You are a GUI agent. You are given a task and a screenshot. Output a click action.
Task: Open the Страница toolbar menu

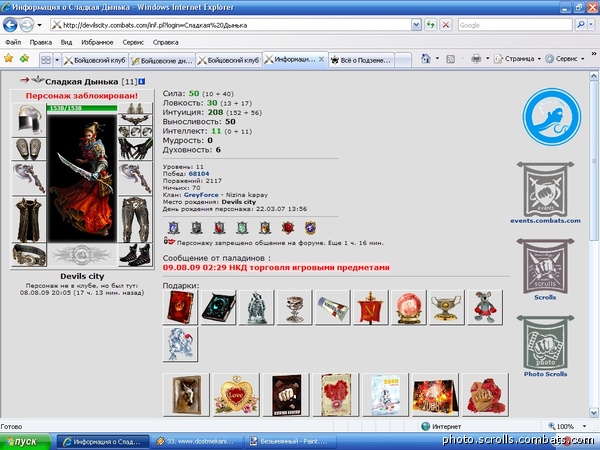pos(517,59)
